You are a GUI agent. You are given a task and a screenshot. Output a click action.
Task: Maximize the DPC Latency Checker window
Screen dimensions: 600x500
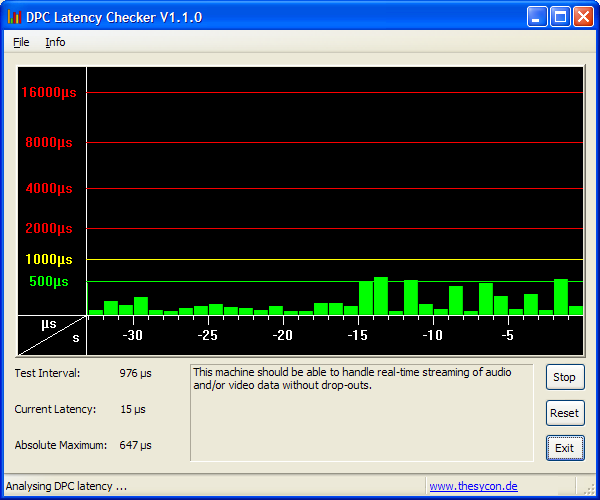(560, 17)
